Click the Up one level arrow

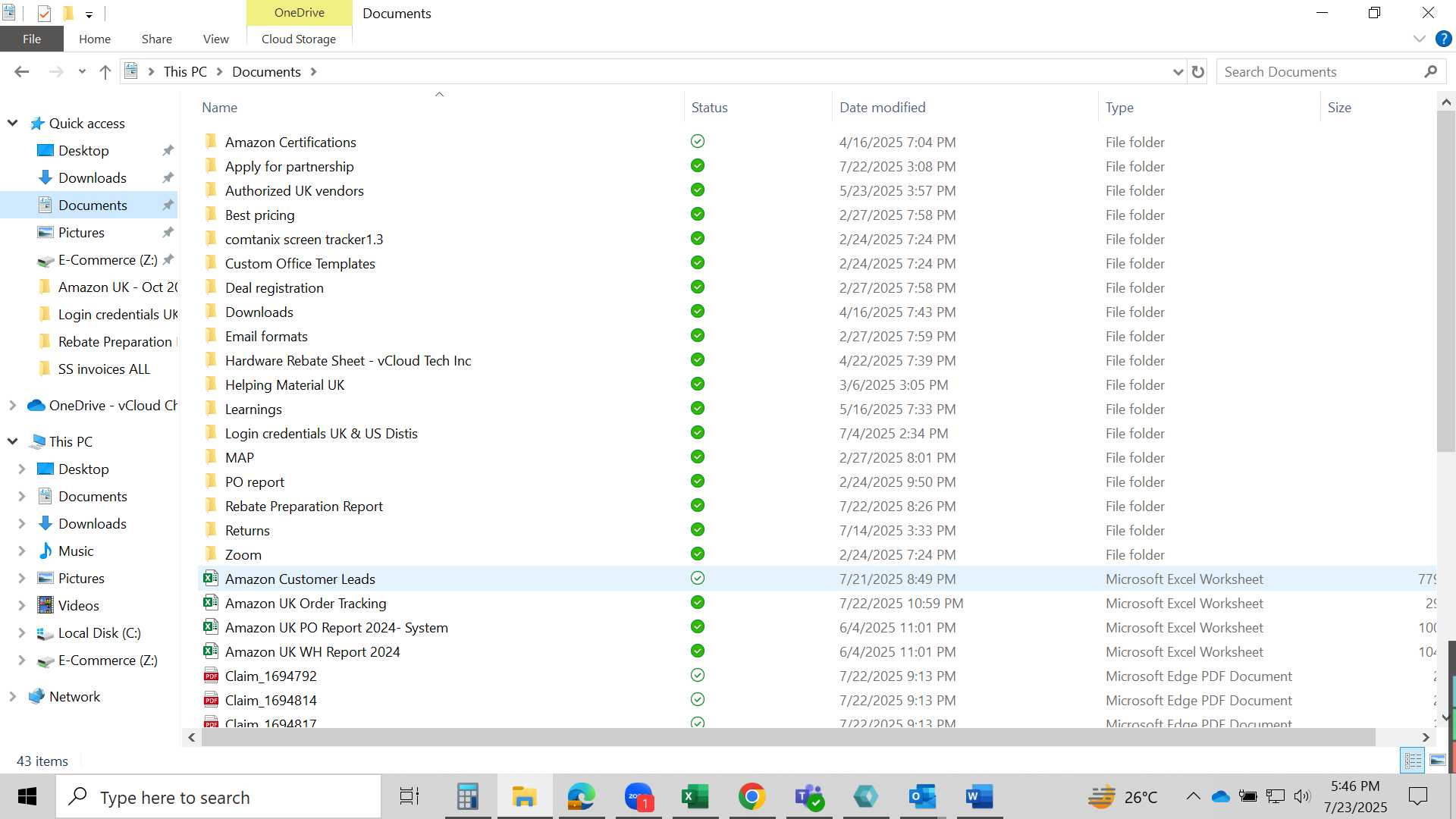pos(105,71)
